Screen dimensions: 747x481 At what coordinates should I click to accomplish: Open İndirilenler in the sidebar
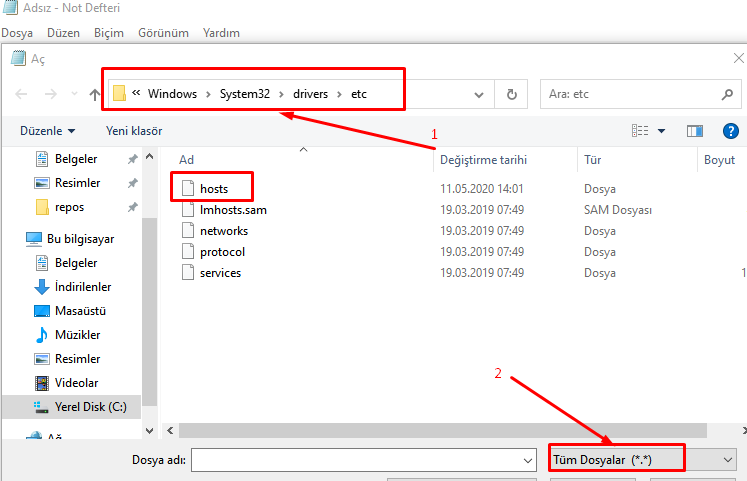(x=83, y=287)
